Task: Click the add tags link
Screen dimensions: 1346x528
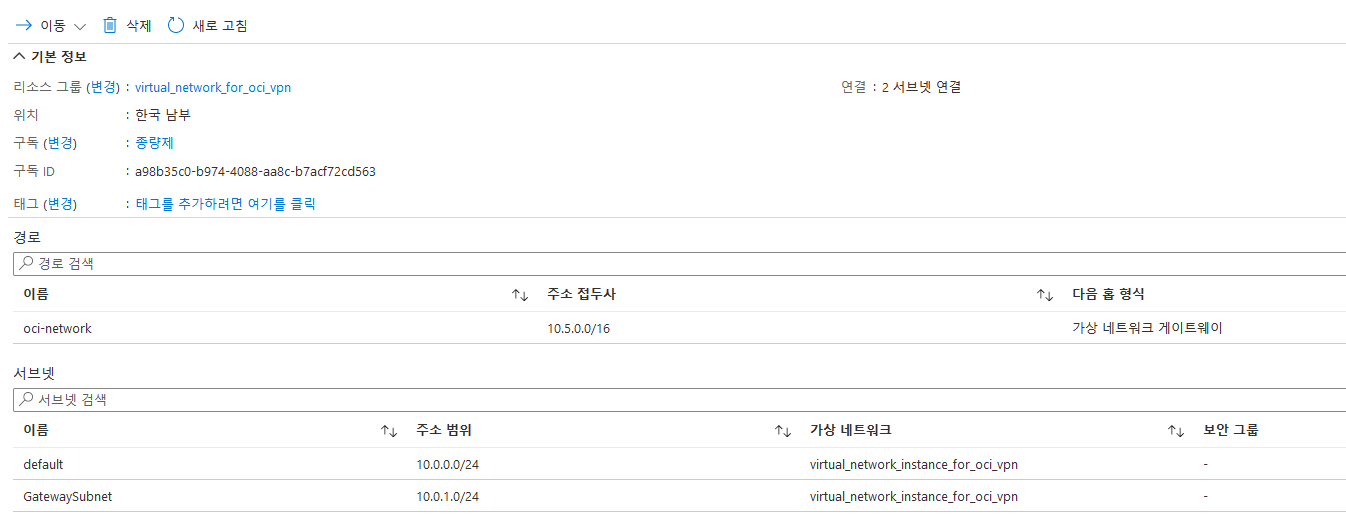Action: tap(225, 204)
